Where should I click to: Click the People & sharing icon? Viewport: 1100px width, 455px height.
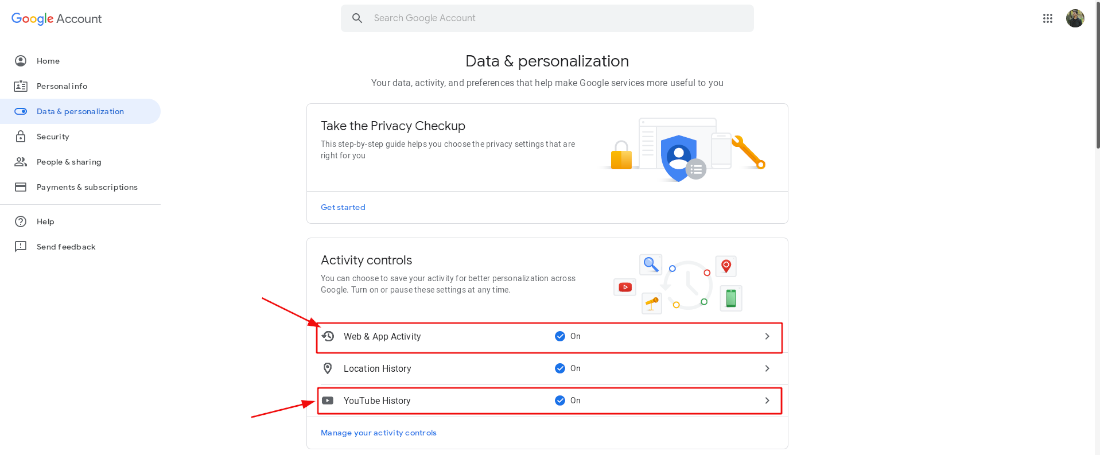click(20, 162)
